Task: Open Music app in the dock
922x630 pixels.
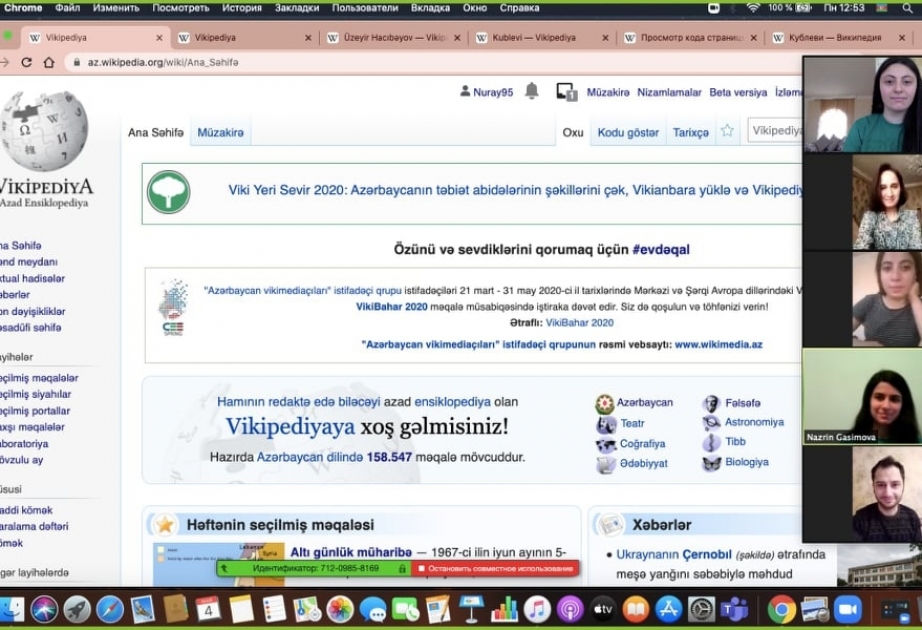Action: pyautogui.click(x=536, y=609)
